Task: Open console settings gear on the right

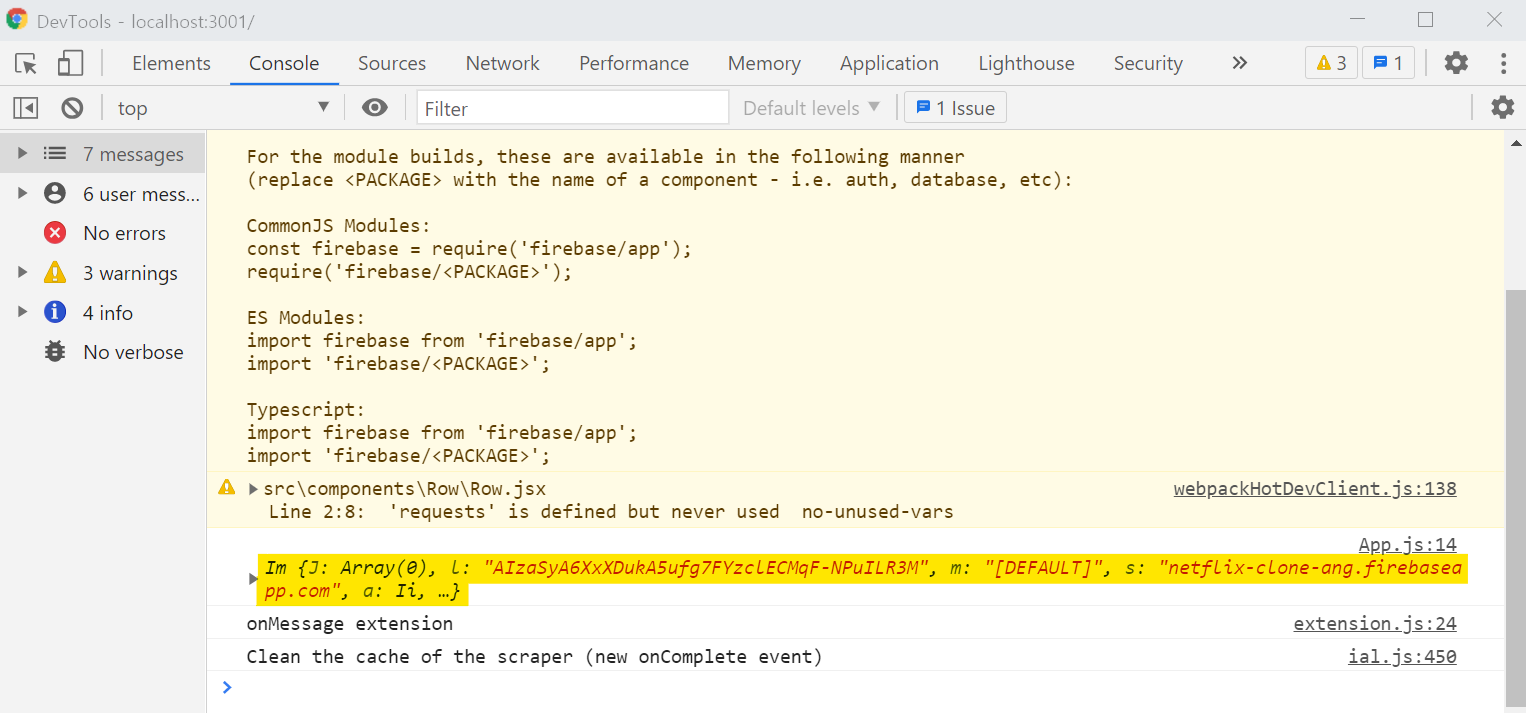Action: click(x=1502, y=108)
